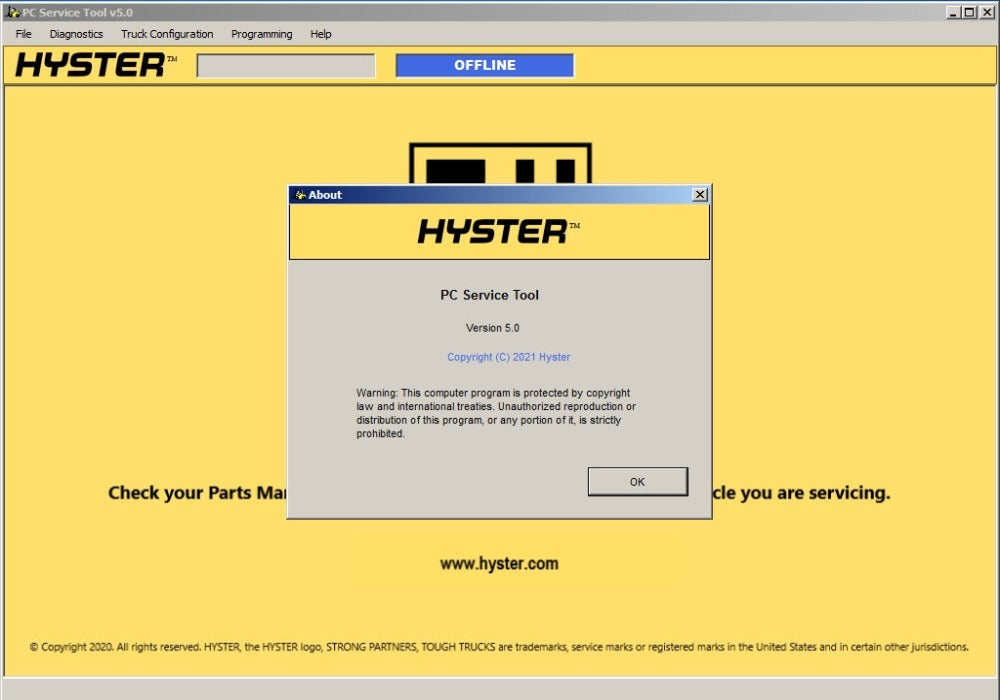Click the Version 5.0 text in the dialog

tap(492, 328)
